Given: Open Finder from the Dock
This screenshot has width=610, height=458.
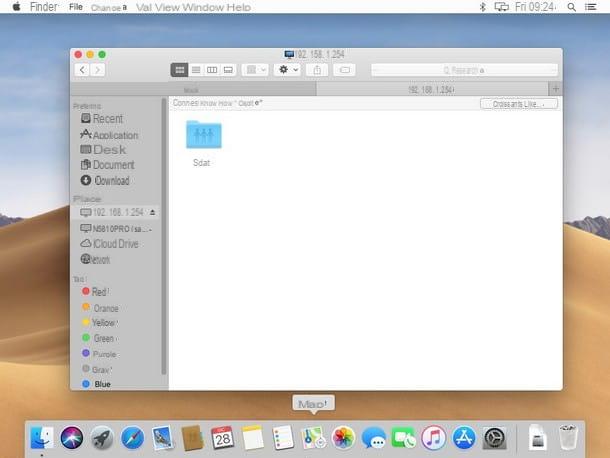Looking at the screenshot, I should click(42, 437).
